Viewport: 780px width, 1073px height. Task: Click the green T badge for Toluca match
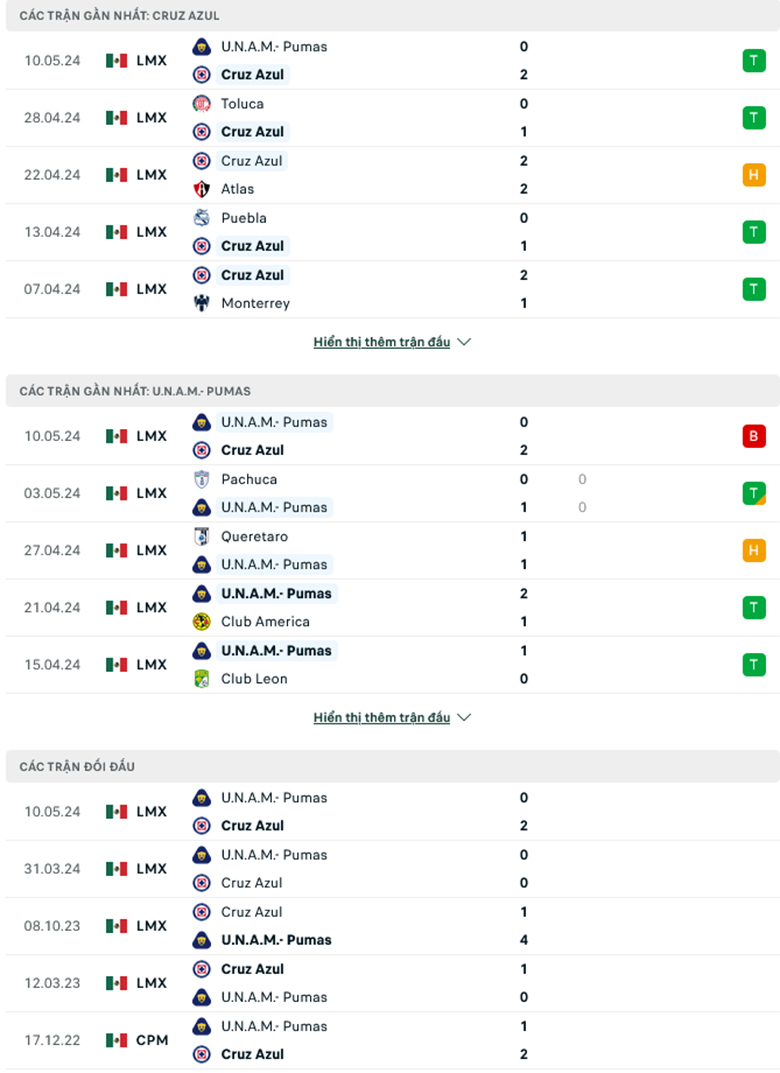tap(754, 118)
